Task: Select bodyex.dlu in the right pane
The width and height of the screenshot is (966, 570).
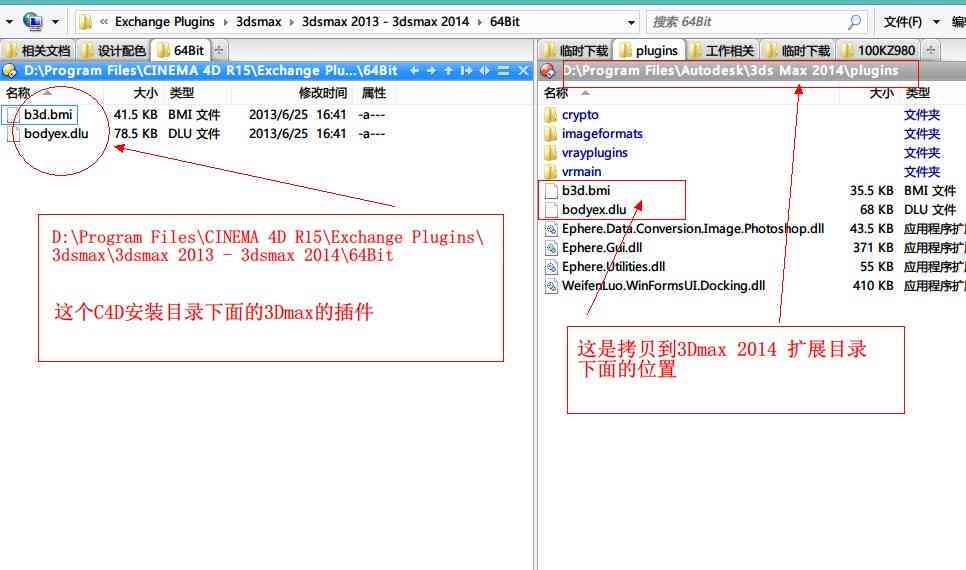Action: coord(594,210)
